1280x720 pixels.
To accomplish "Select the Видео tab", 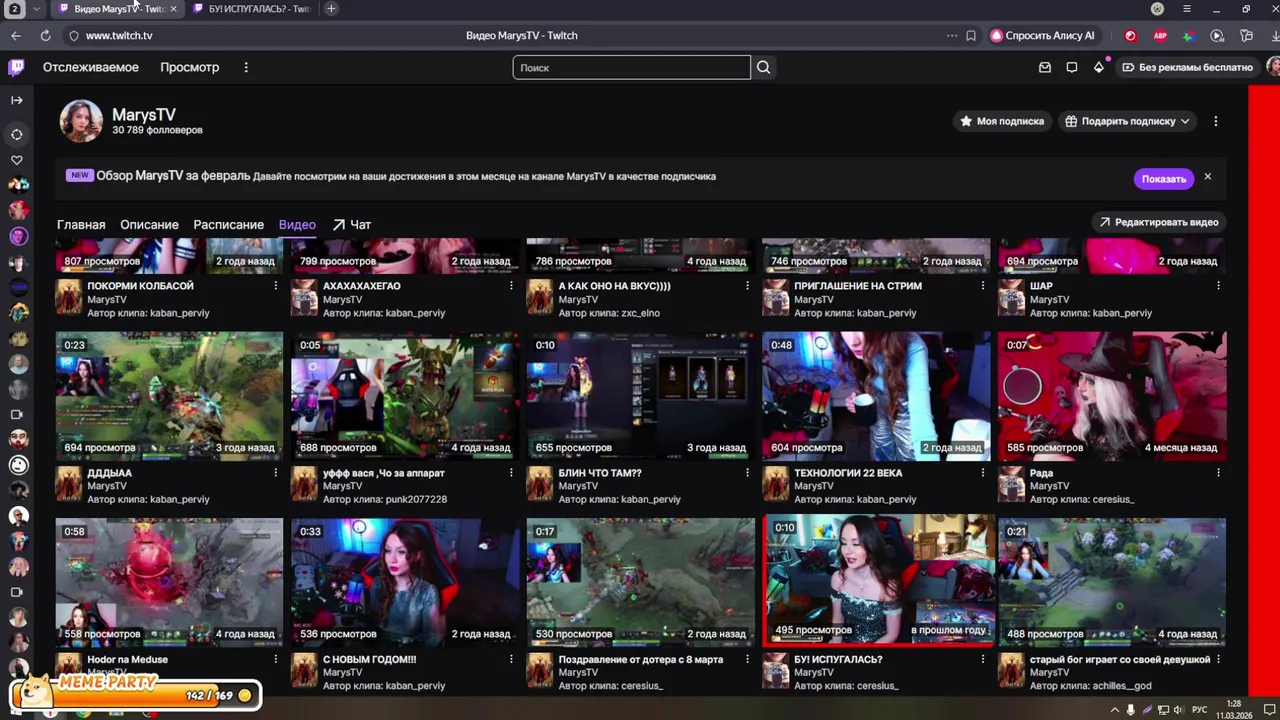I will (297, 225).
